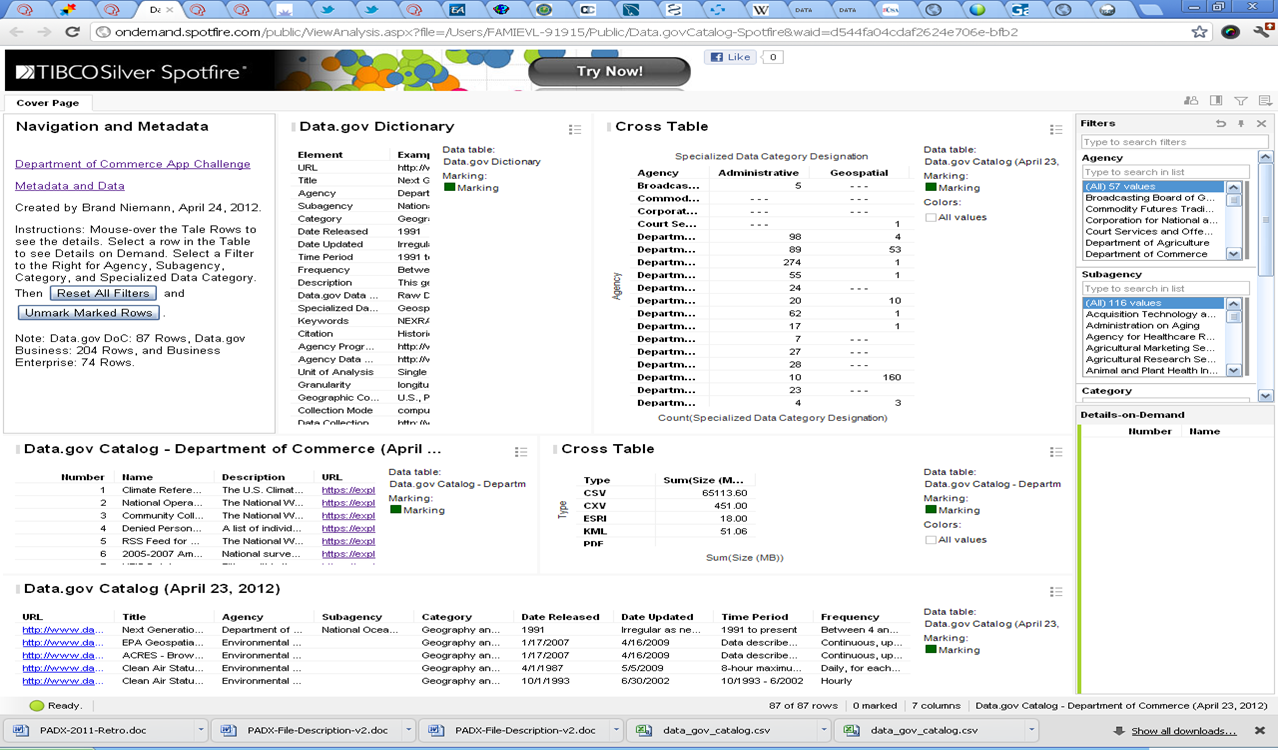Viewport: 1278px width, 750px height.
Task: Open the Cover Page tab
Action: click(47, 103)
